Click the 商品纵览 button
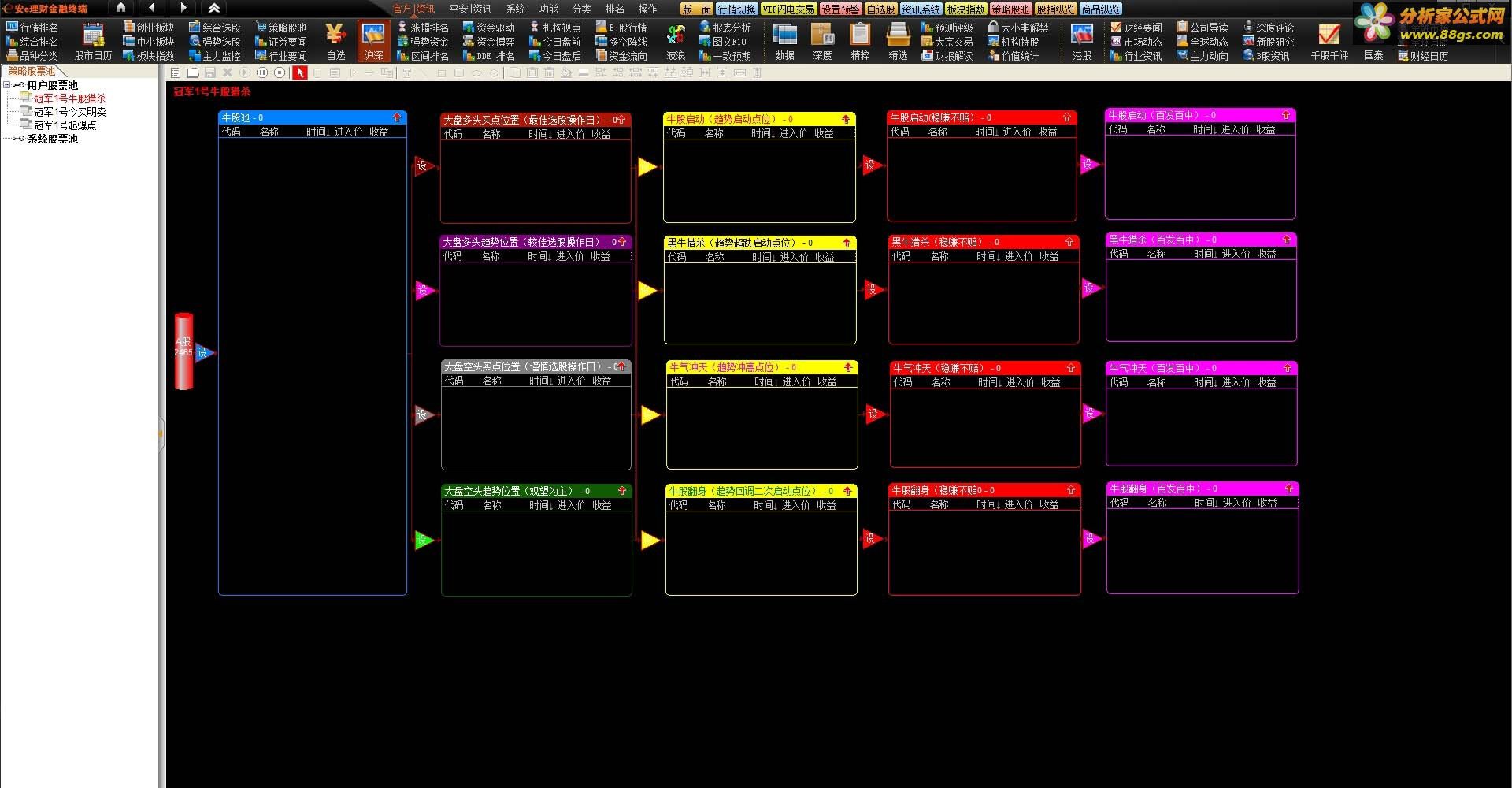Image resolution: width=1512 pixels, height=788 pixels. (x=1100, y=9)
